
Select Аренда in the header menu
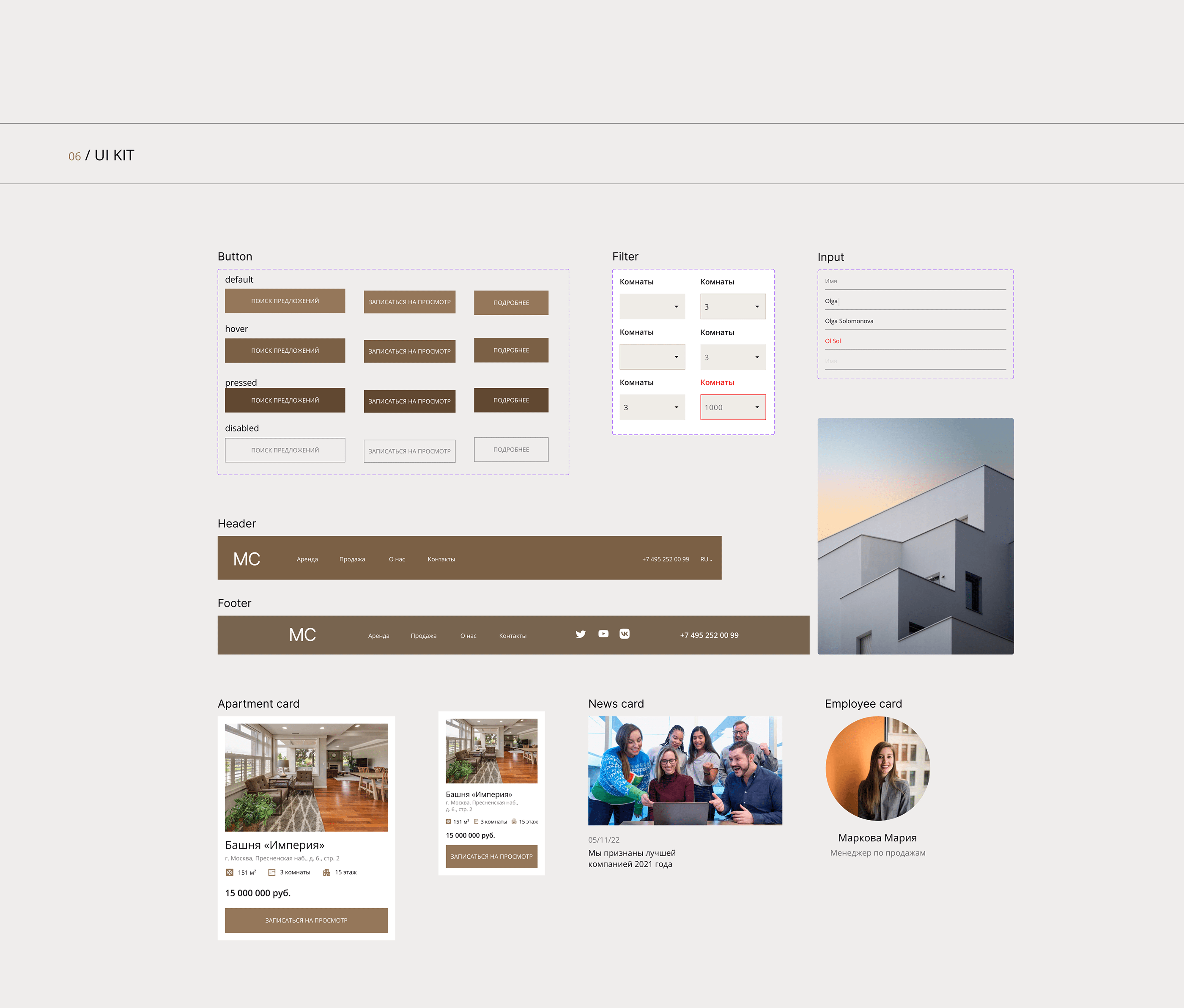(x=307, y=560)
